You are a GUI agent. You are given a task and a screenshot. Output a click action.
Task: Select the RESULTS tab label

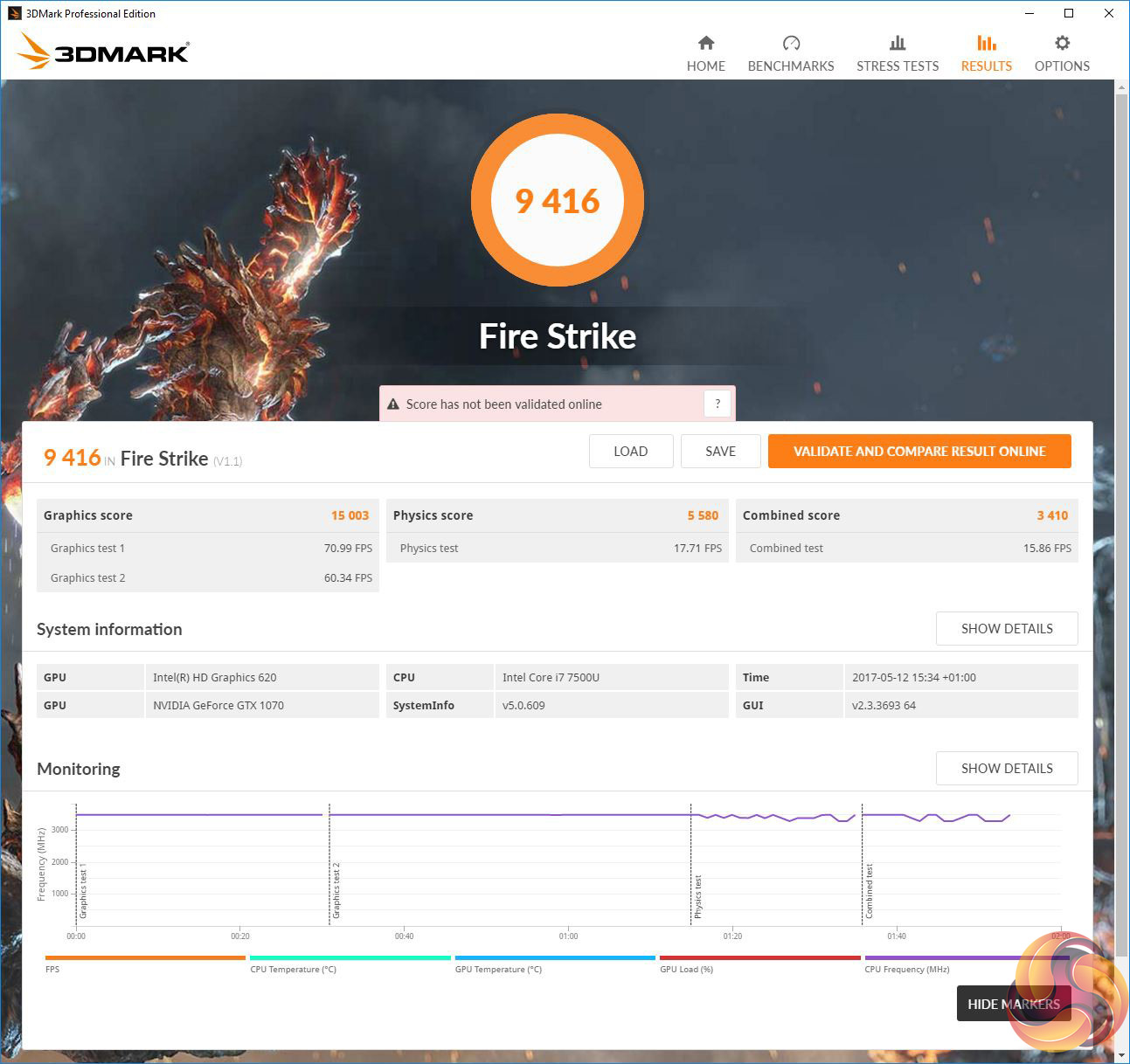987,66
